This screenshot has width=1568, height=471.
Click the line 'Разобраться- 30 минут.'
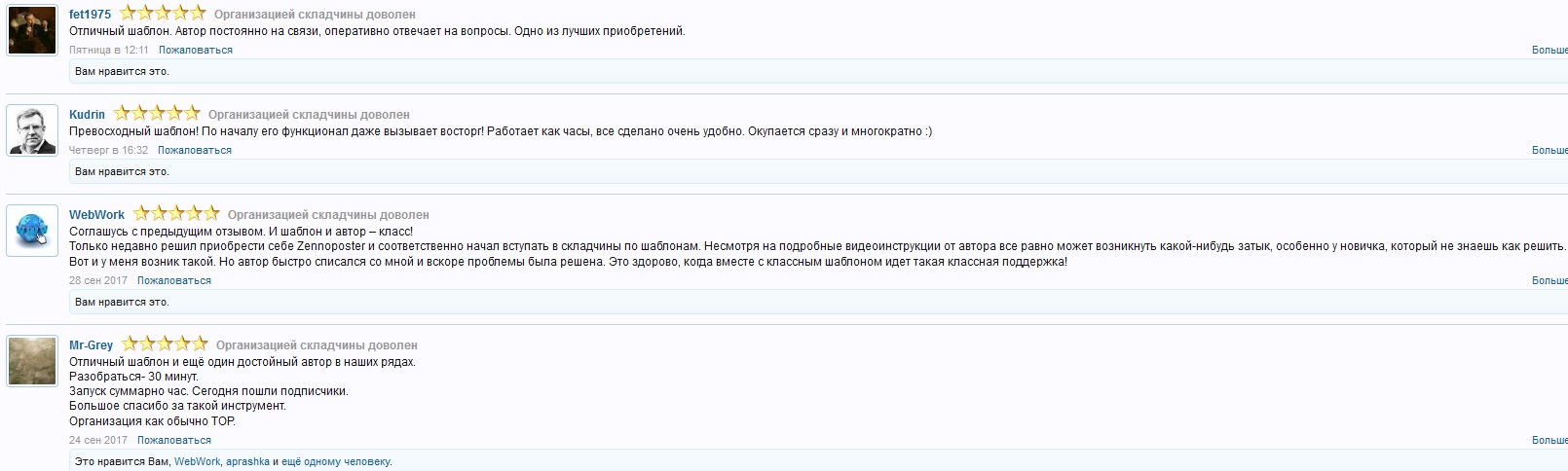pos(133,377)
